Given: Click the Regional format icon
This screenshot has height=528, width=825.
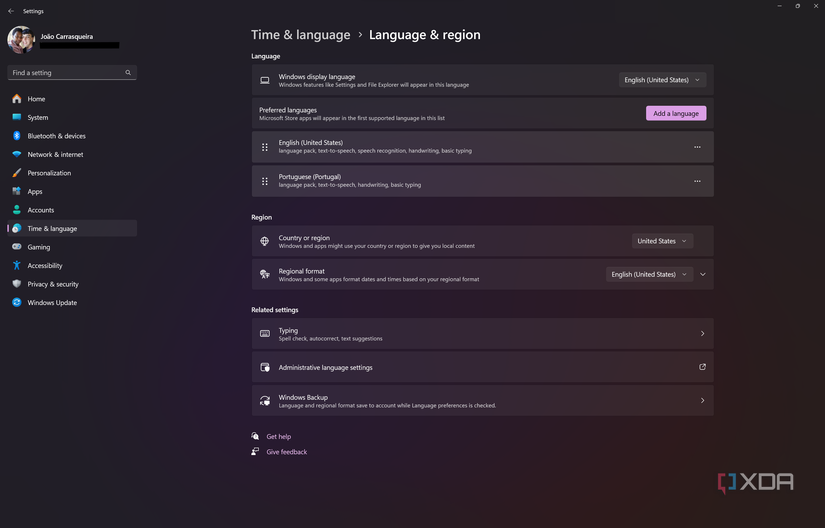Looking at the screenshot, I should [265, 275].
